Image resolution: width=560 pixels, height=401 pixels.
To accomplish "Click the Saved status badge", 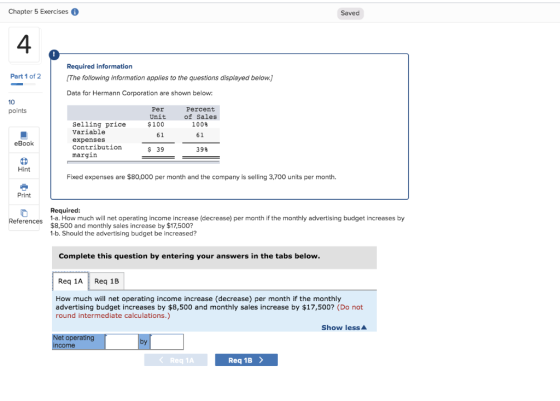I will 350,13.
